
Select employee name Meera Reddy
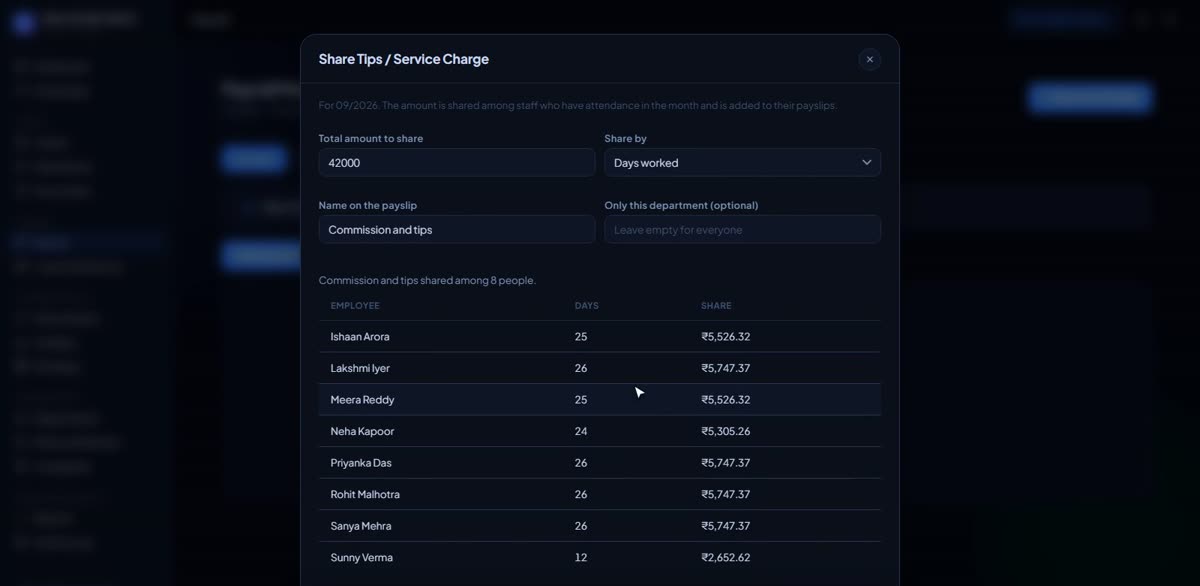tap(363, 400)
